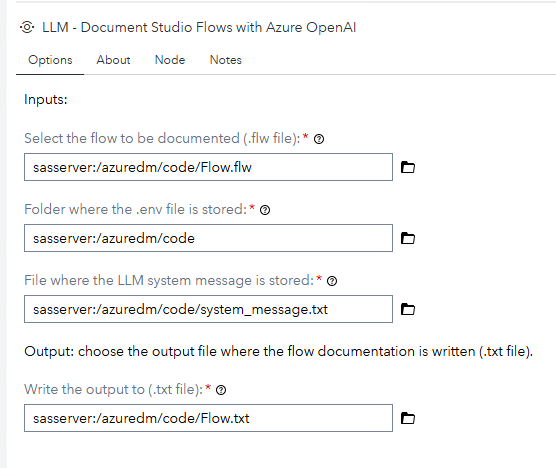The image size is (556, 468).
Task: Show help for the flow to be documented
Action: pyautogui.click(x=319, y=139)
